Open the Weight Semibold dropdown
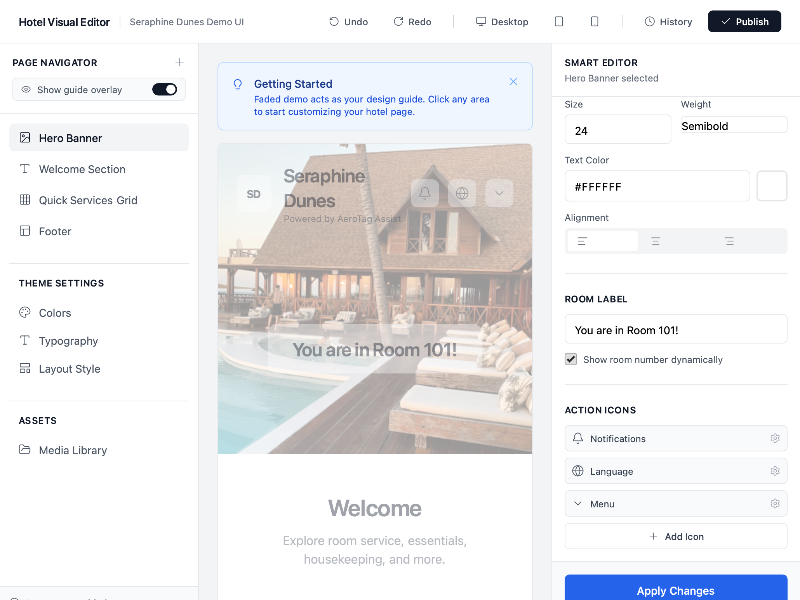Image resolution: width=800 pixels, height=600 pixels. point(734,126)
